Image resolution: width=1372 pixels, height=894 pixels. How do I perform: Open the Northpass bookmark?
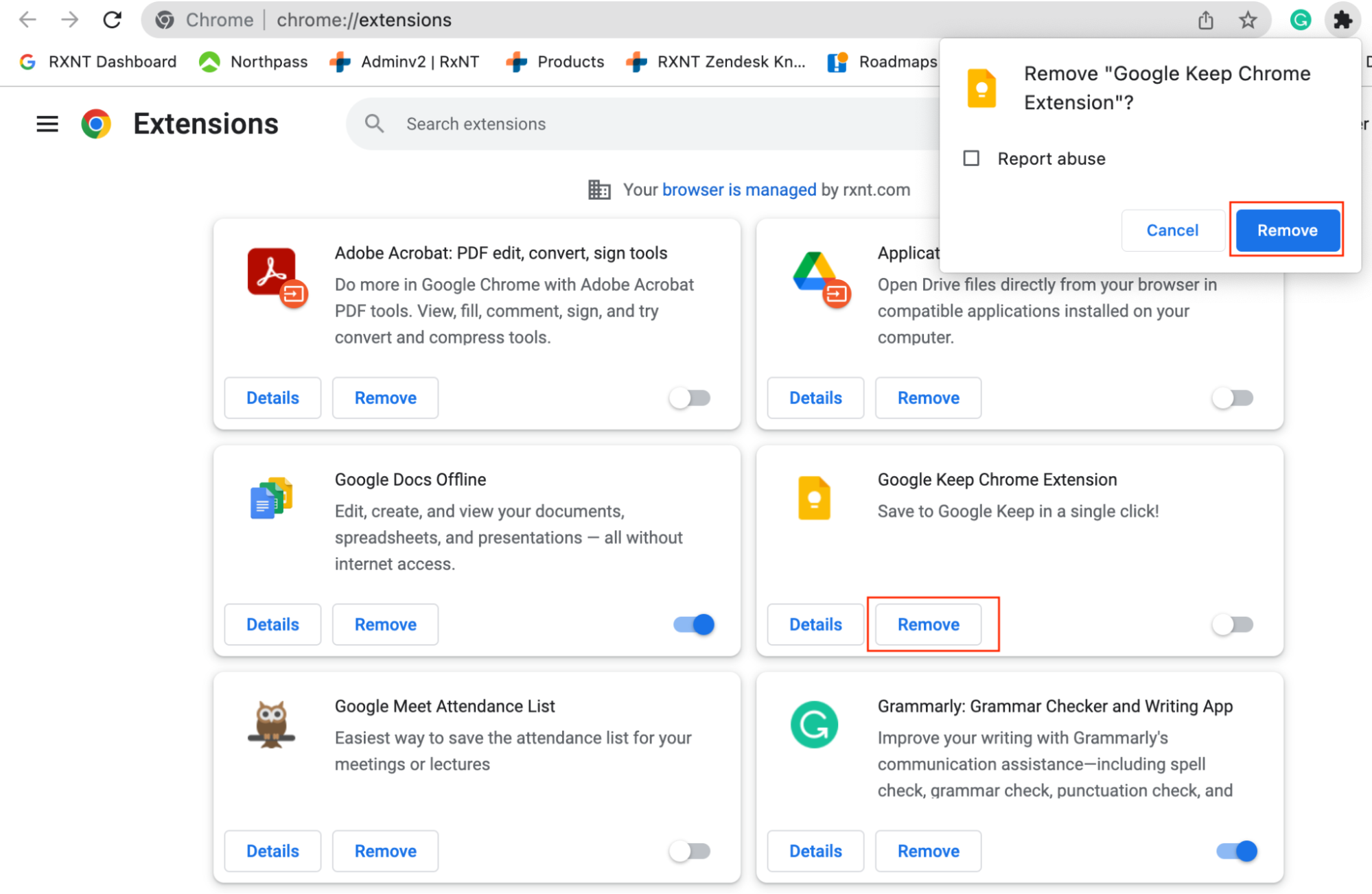(x=253, y=62)
